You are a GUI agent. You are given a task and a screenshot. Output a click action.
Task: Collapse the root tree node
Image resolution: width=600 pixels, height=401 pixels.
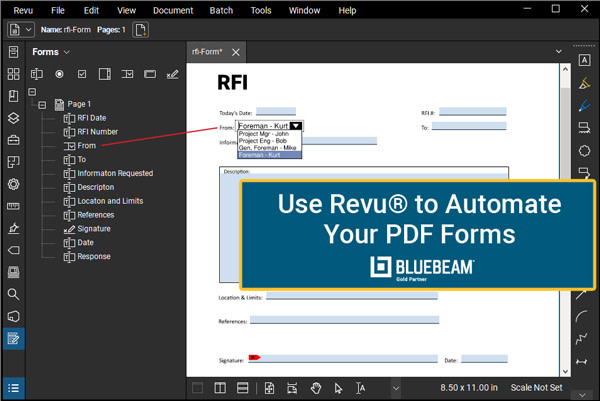pyautogui.click(x=32, y=92)
